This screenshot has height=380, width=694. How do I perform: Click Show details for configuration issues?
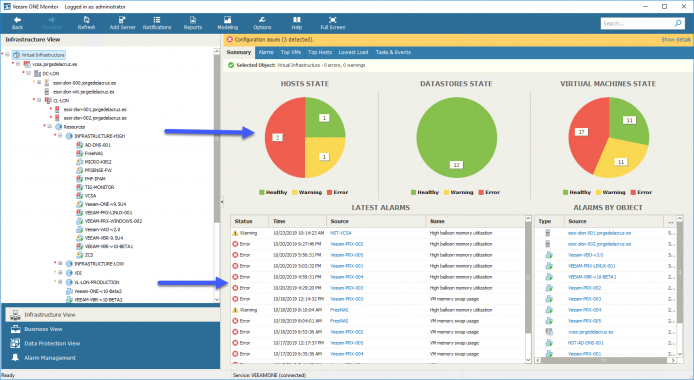pyautogui.click(x=676, y=39)
